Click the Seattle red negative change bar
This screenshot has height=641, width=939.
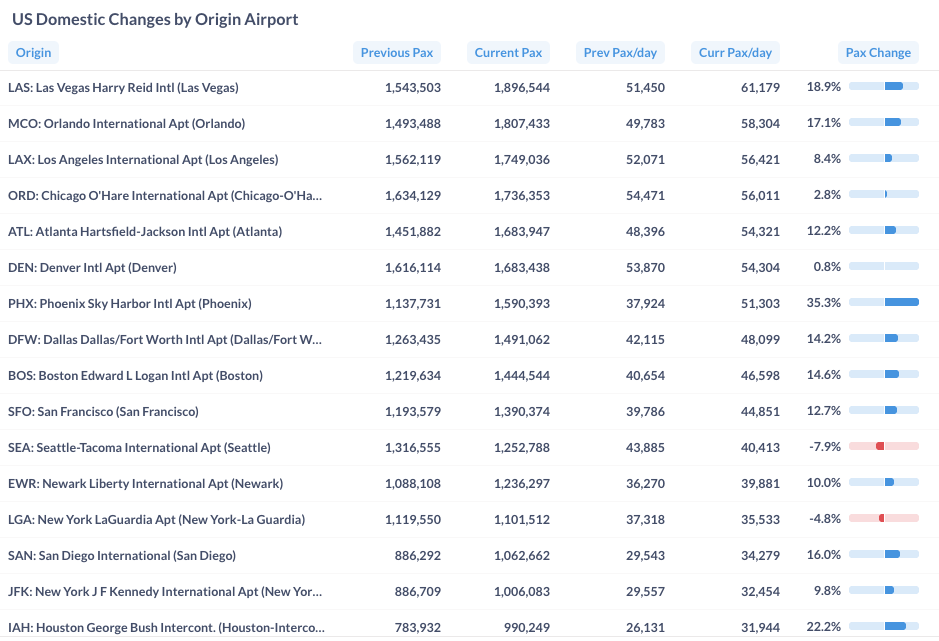tap(884, 446)
